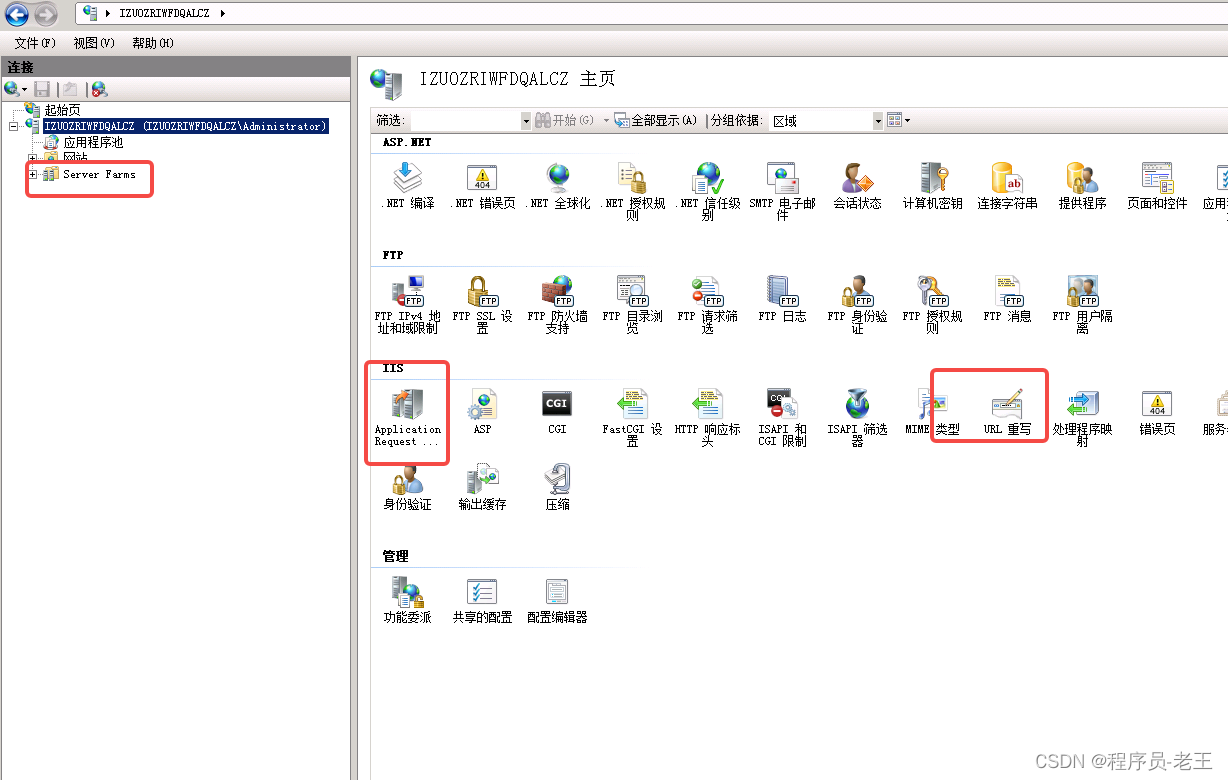The height and width of the screenshot is (780, 1228).
Task: Open the 身份验证 feature
Action: (x=407, y=487)
